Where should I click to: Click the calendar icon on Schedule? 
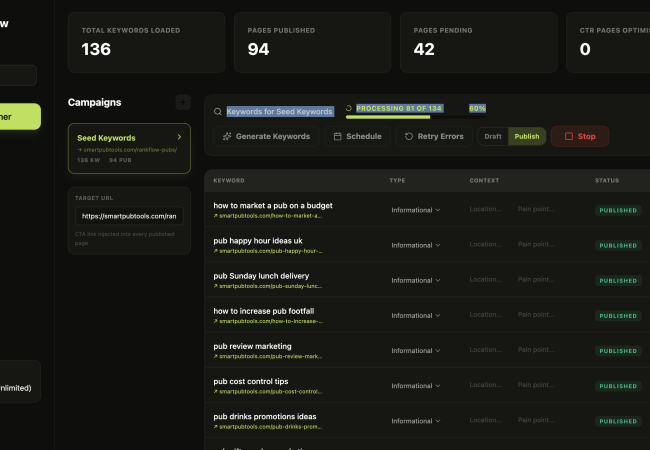(x=338, y=136)
